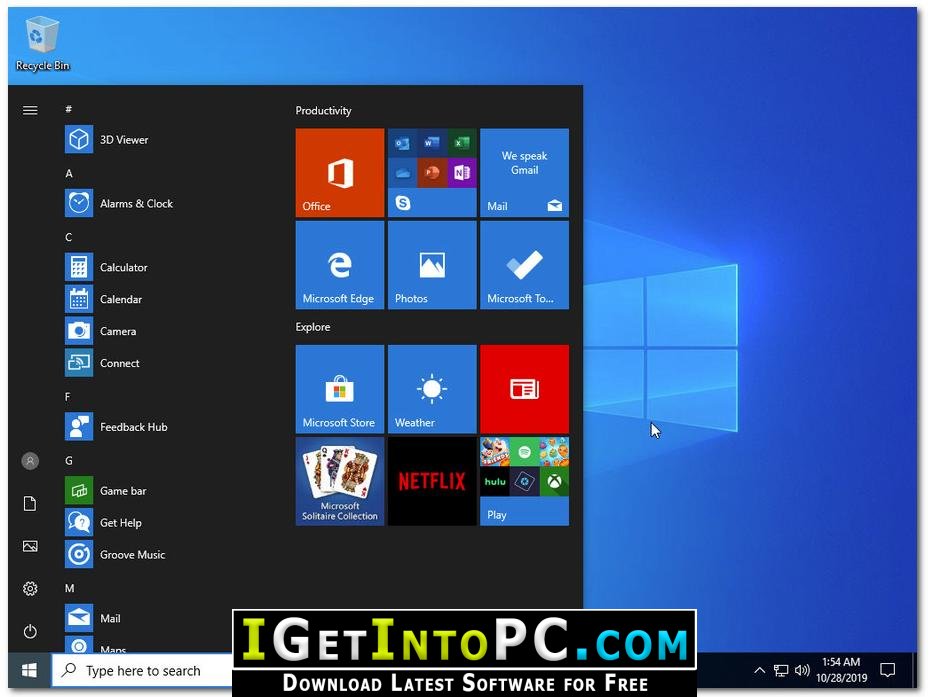This screenshot has width=930, height=697.
Task: Open the Netflix tile
Action: click(432, 481)
